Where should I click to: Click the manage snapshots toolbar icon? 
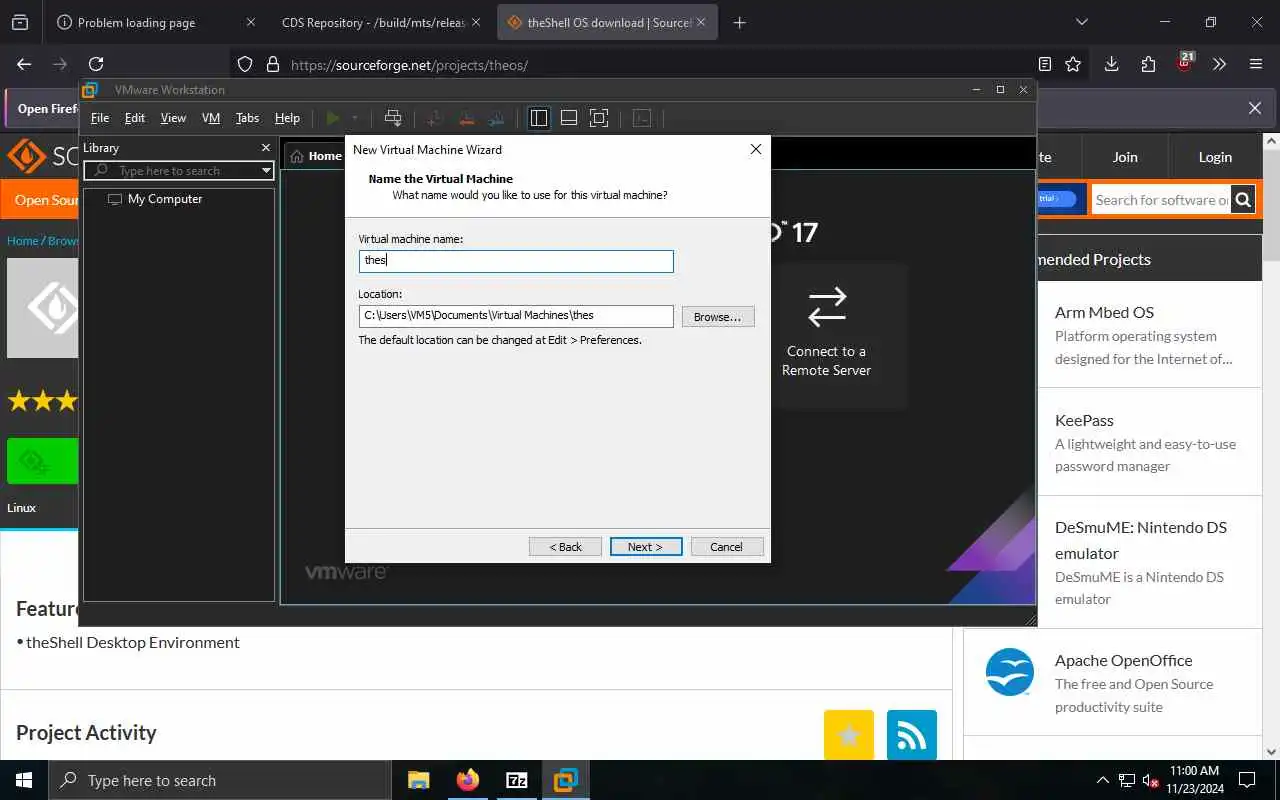pos(497,118)
